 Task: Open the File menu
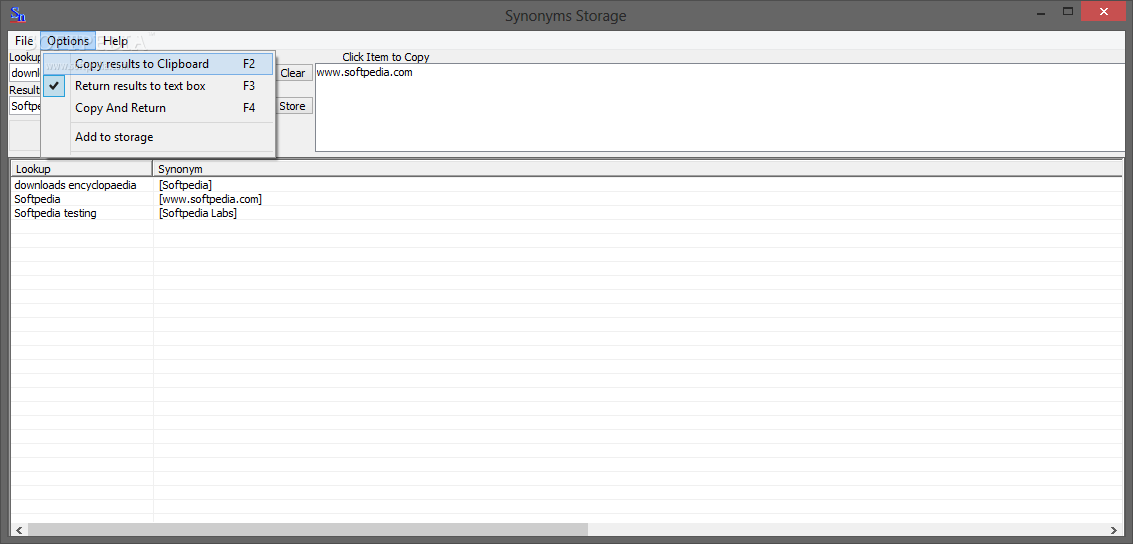pyautogui.click(x=24, y=40)
